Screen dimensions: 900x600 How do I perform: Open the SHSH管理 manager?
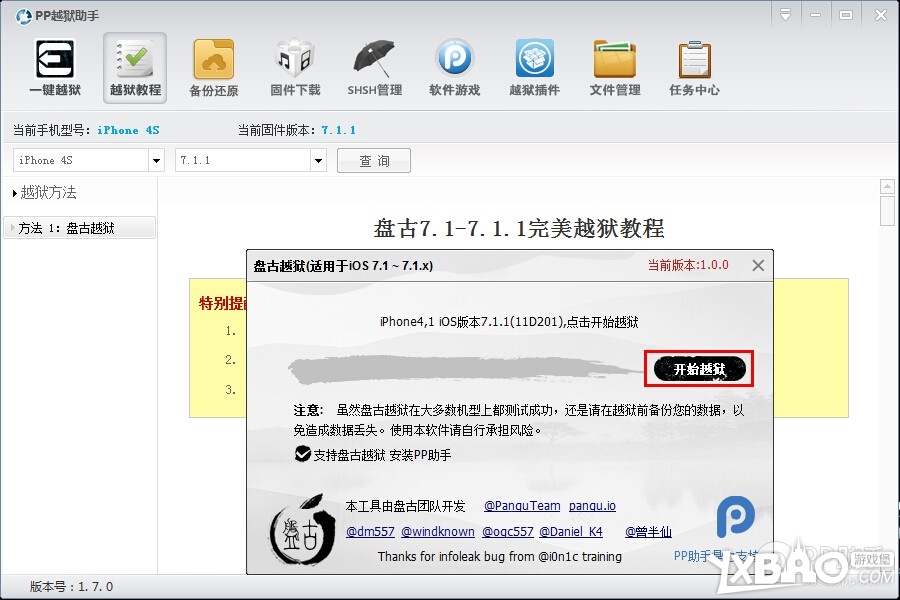pyautogui.click(x=374, y=65)
